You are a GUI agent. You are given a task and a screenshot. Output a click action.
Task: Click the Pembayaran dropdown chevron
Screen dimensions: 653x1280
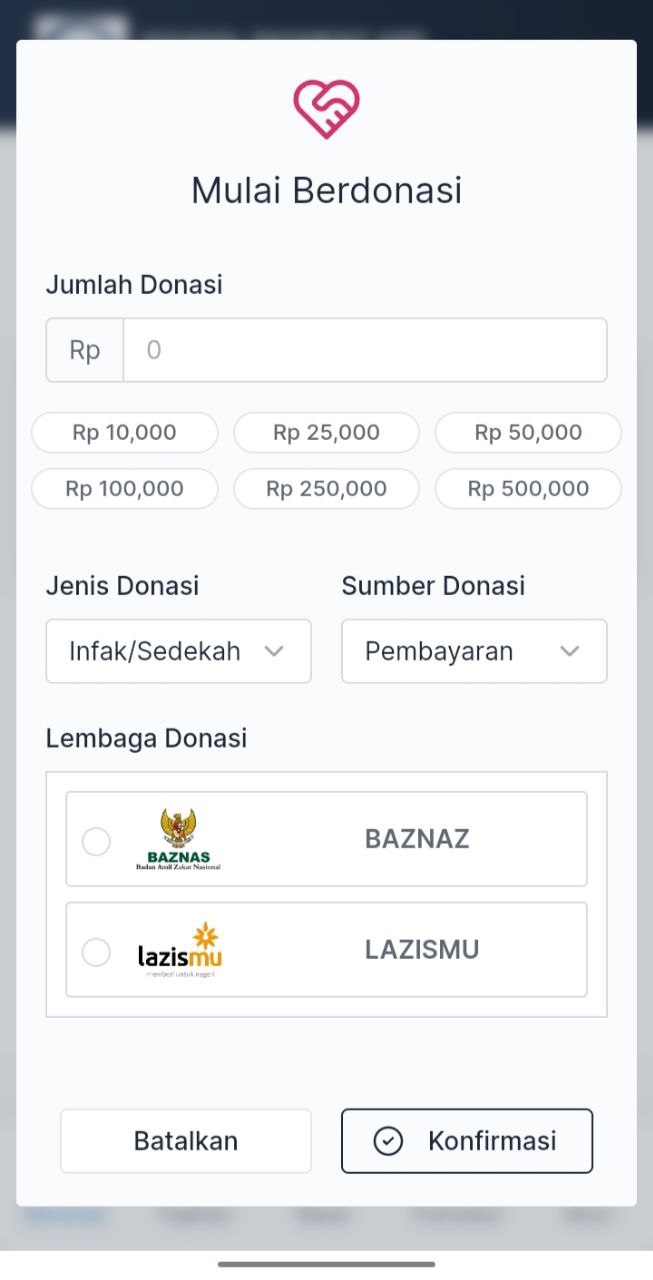(570, 651)
